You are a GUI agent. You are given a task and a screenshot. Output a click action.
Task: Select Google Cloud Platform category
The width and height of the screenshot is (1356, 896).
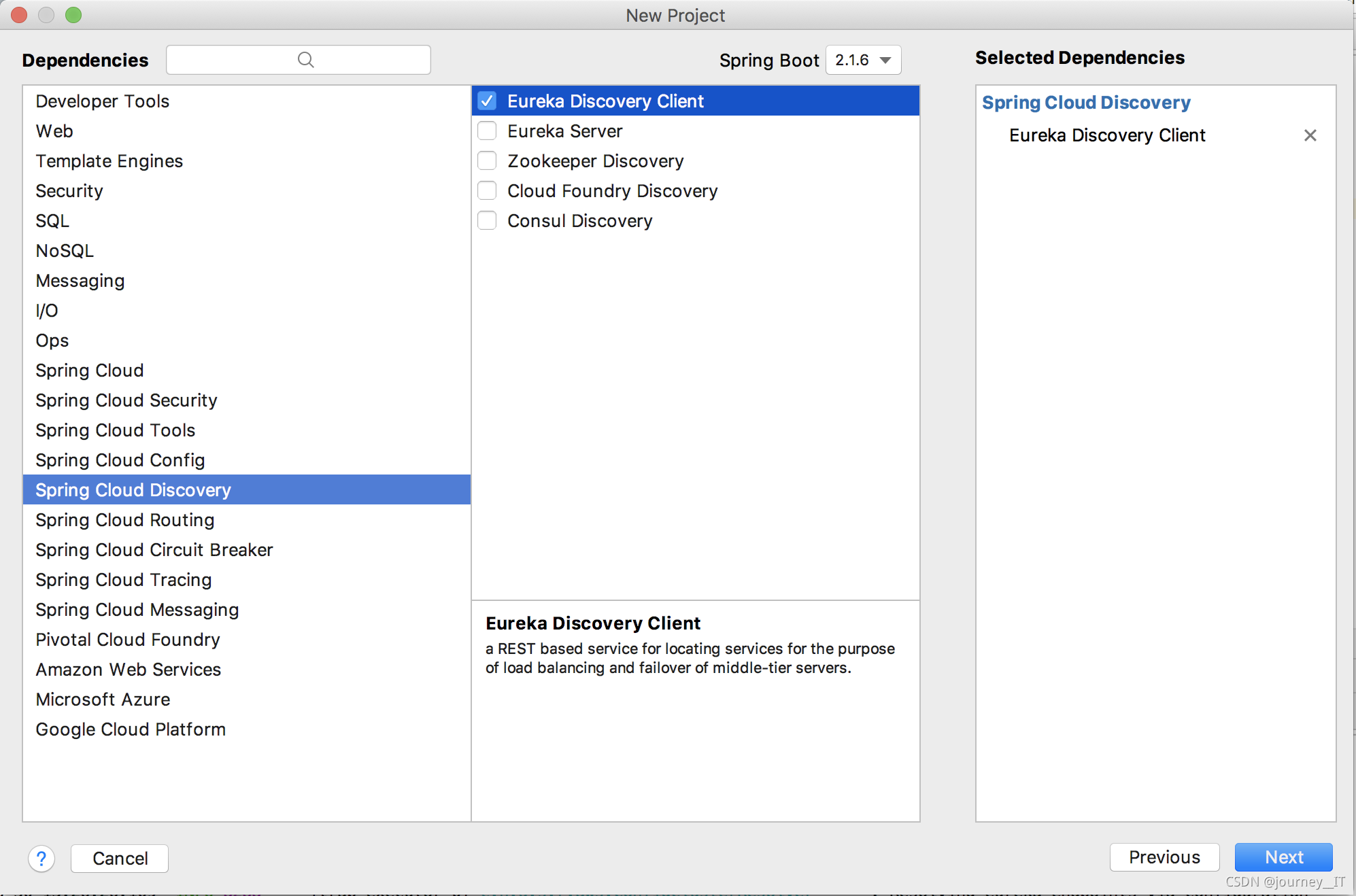(131, 729)
